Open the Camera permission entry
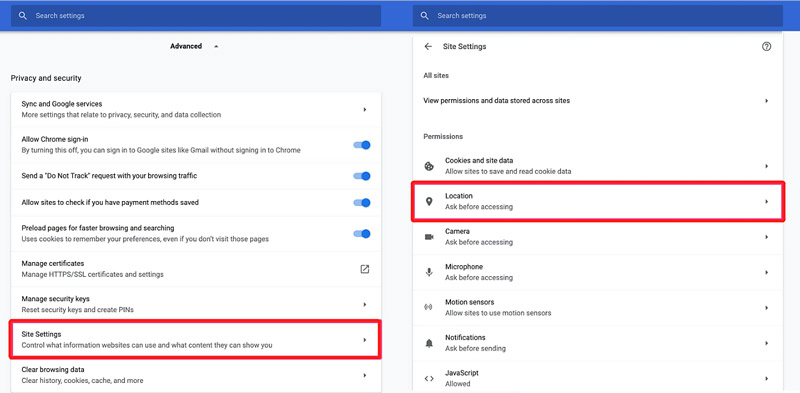This screenshot has height=393, width=800. [x=597, y=237]
